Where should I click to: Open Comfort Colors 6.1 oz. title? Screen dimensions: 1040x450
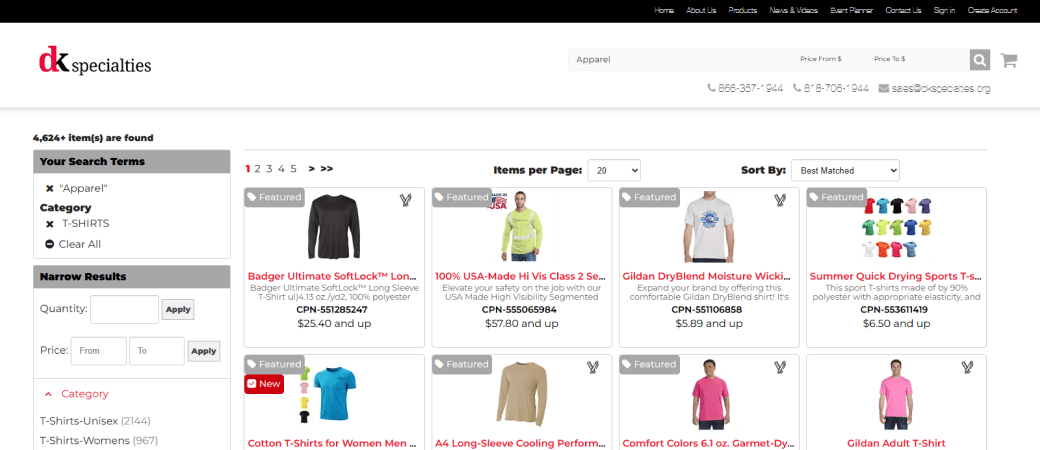click(708, 443)
